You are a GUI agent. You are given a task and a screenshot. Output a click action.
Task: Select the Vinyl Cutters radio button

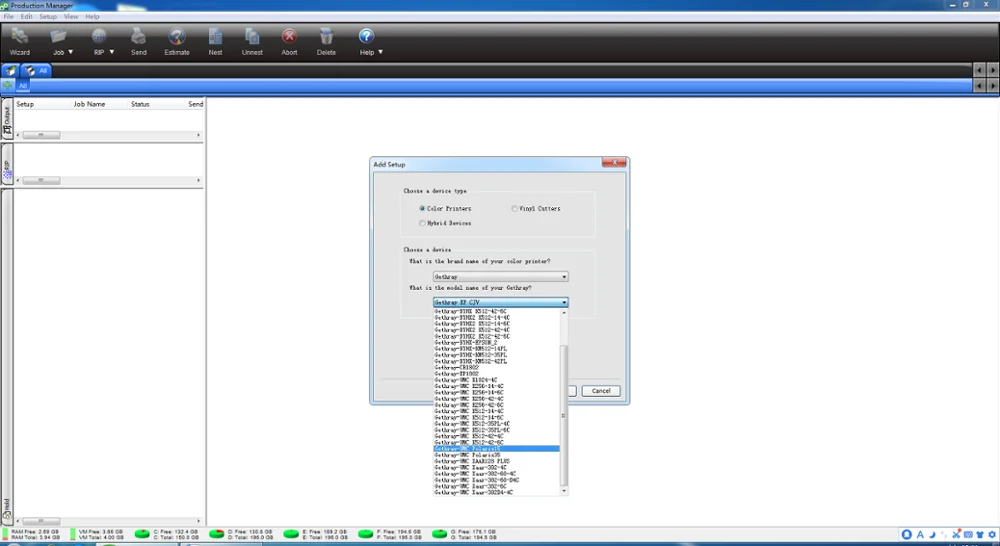[514, 209]
